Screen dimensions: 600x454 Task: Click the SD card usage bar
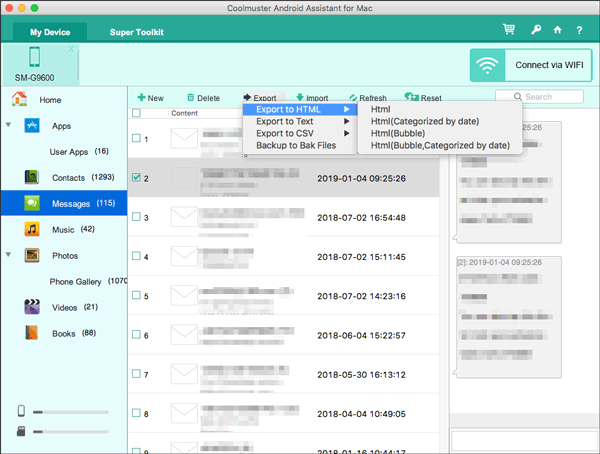[x=71, y=432]
